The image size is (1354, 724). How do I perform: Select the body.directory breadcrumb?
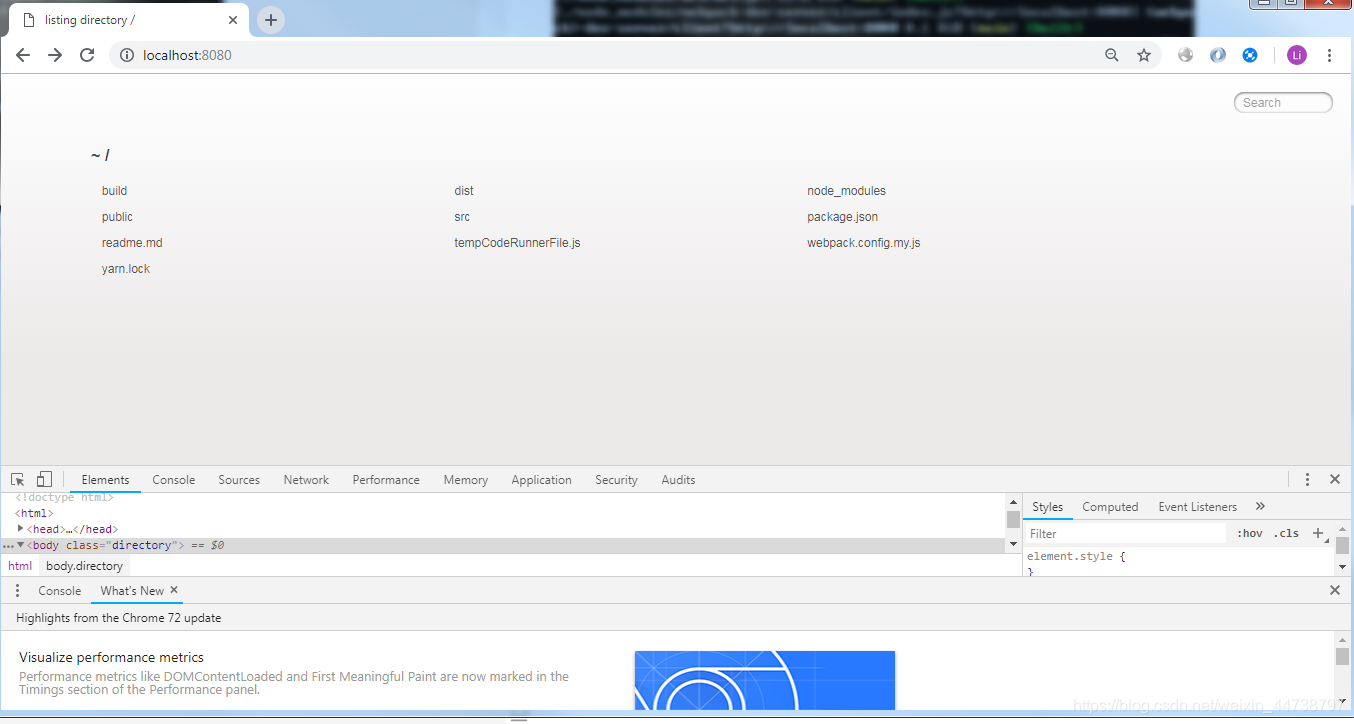pyautogui.click(x=84, y=566)
